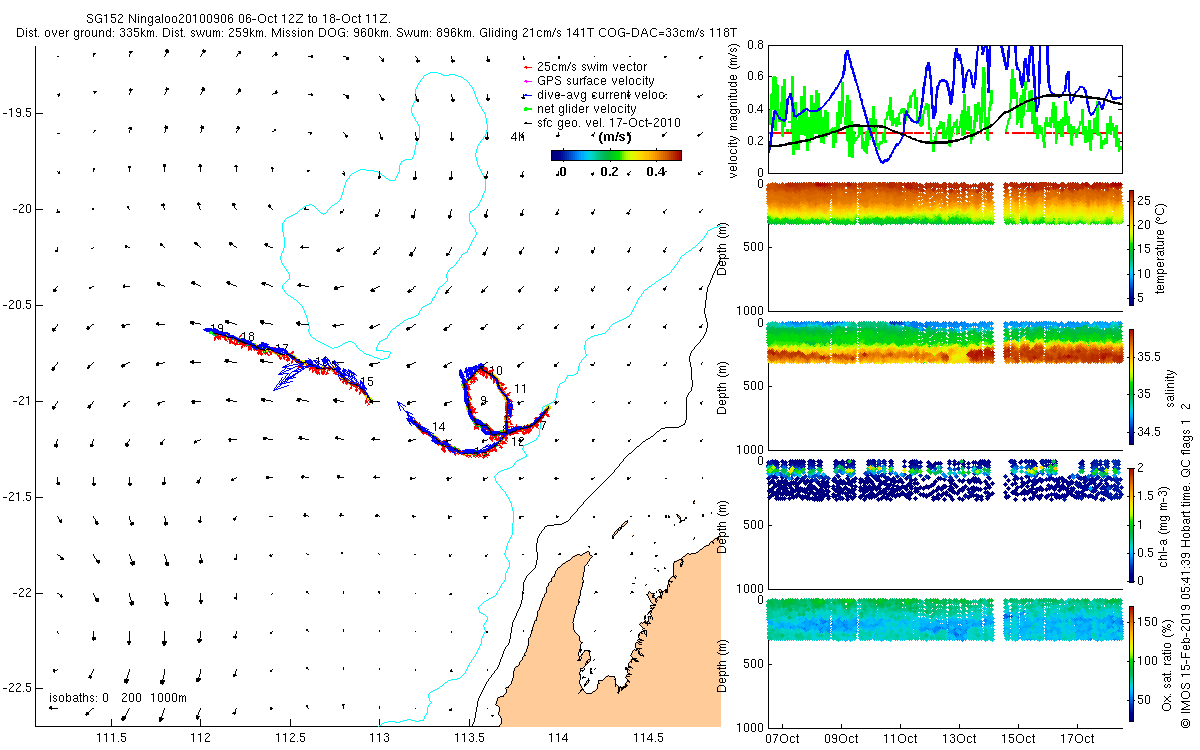This screenshot has width=1200, height=750.
Task: Click the 114.5 longitude tick label
Action: click(x=649, y=739)
